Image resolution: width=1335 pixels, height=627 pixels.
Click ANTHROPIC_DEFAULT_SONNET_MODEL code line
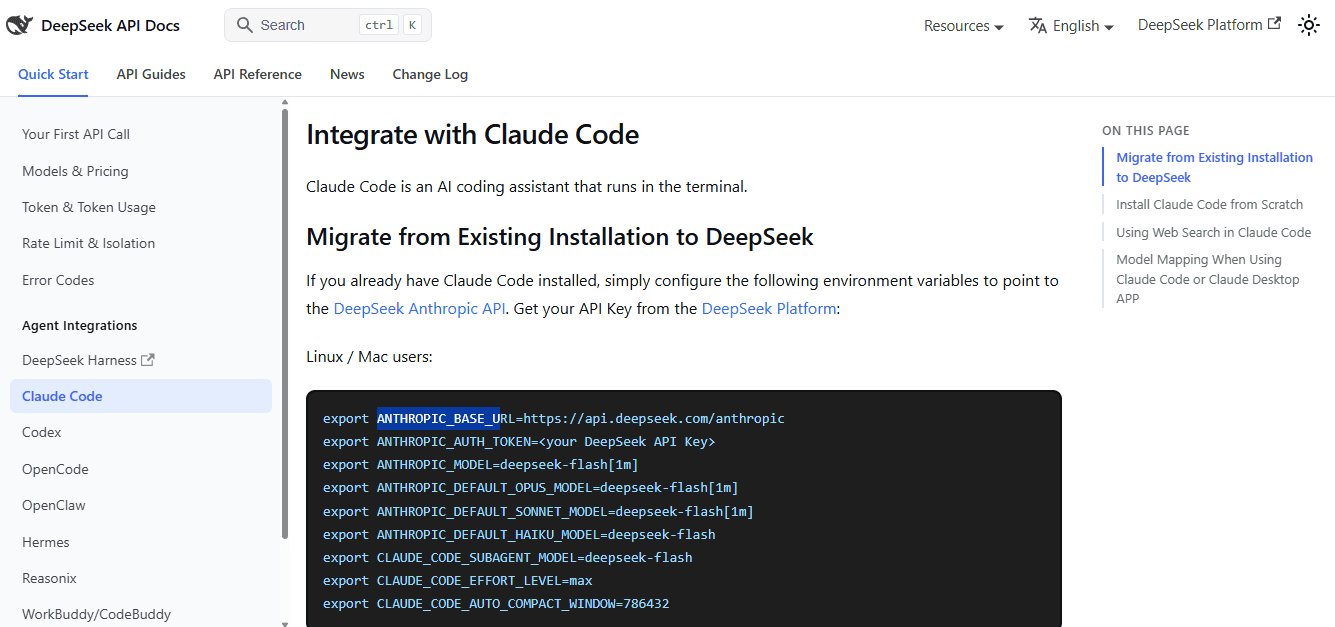coord(538,511)
